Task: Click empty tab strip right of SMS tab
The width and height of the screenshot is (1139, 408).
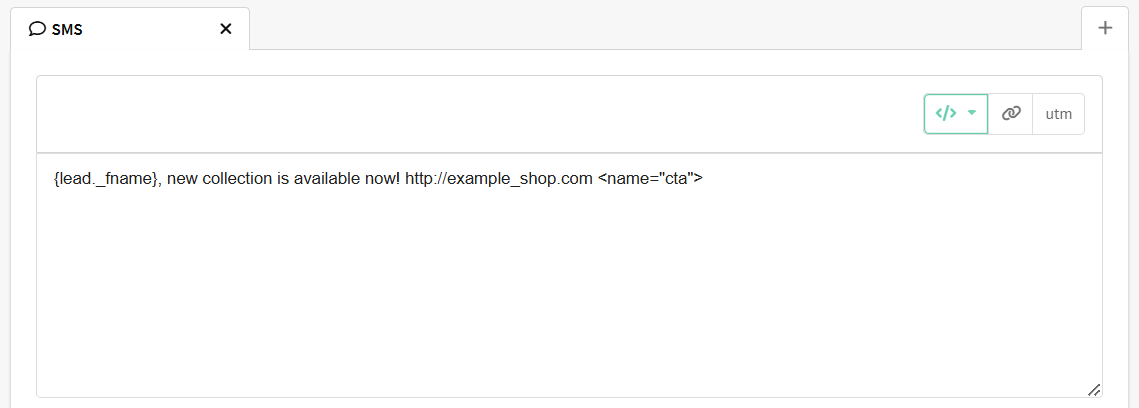Action: 665,28
